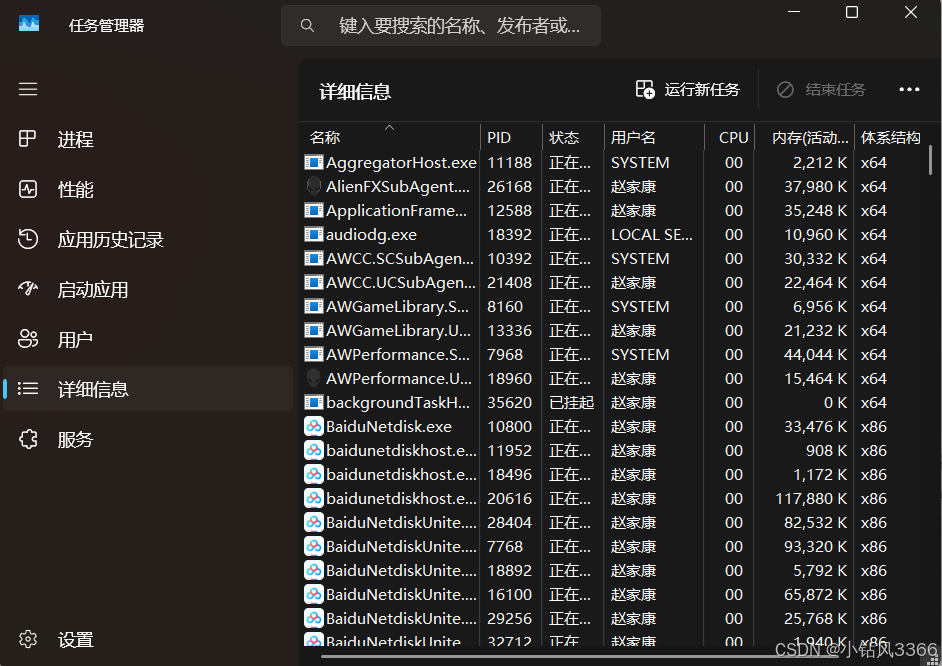Maximize the Task Manager window
The height and width of the screenshot is (666, 942).
[x=852, y=12]
